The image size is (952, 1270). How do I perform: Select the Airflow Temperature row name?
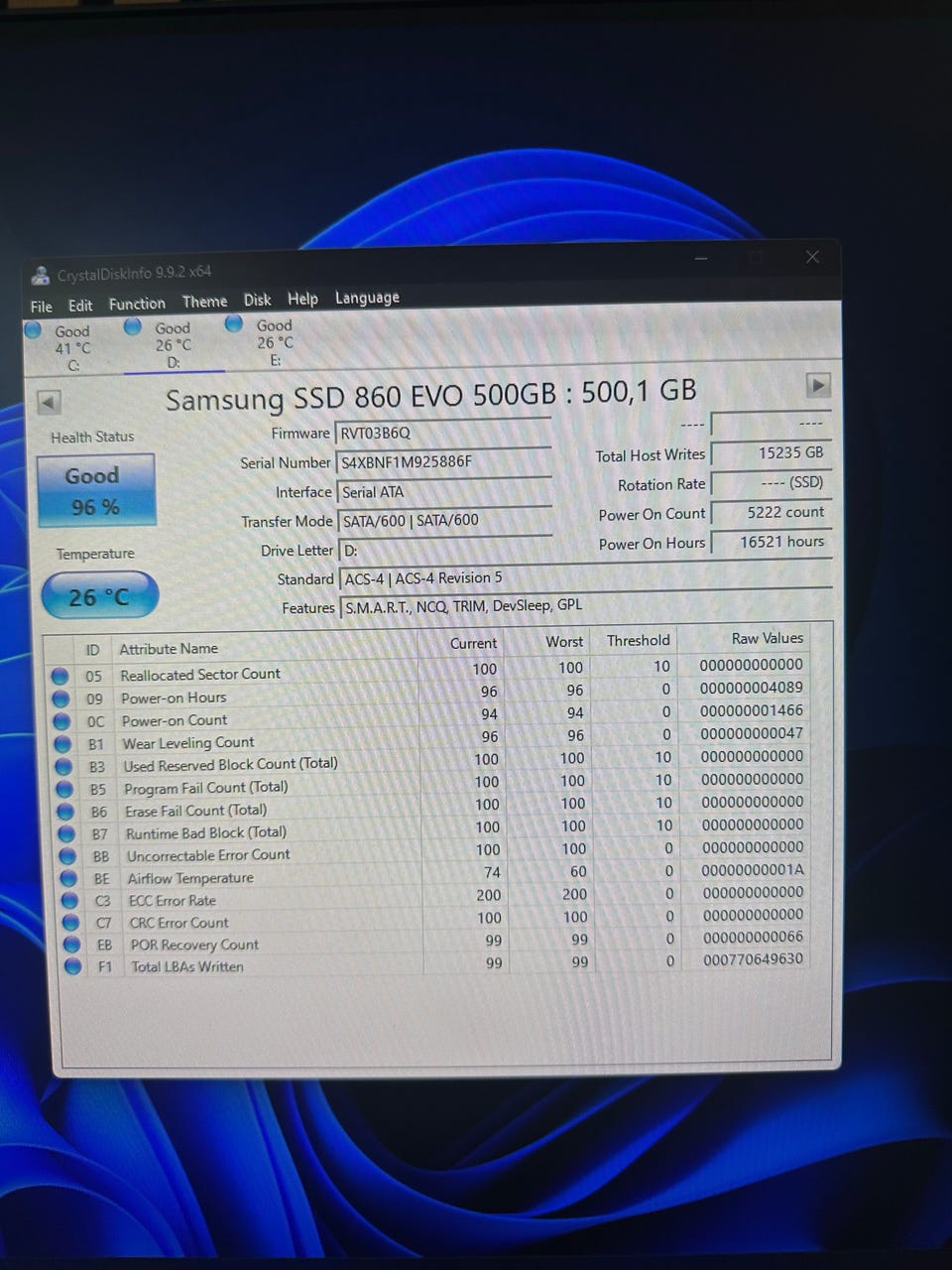(x=190, y=878)
